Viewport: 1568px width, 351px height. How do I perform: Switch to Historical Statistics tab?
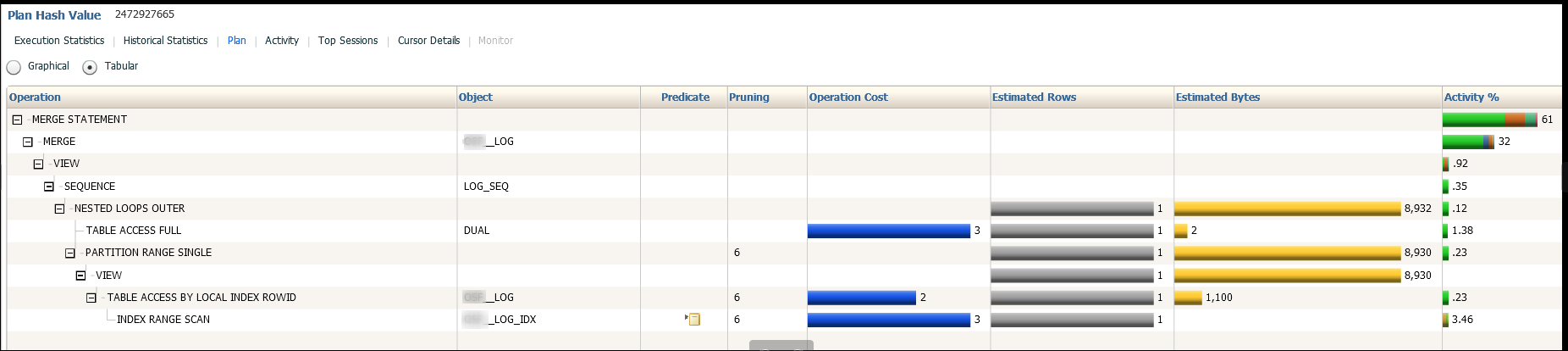coord(165,41)
